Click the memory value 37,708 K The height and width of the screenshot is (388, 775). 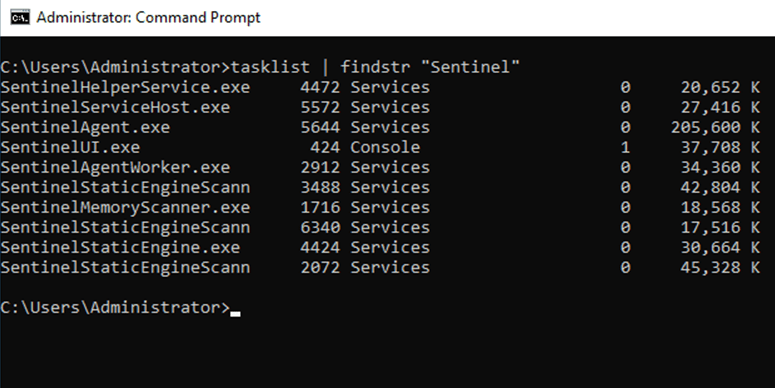pos(720,147)
